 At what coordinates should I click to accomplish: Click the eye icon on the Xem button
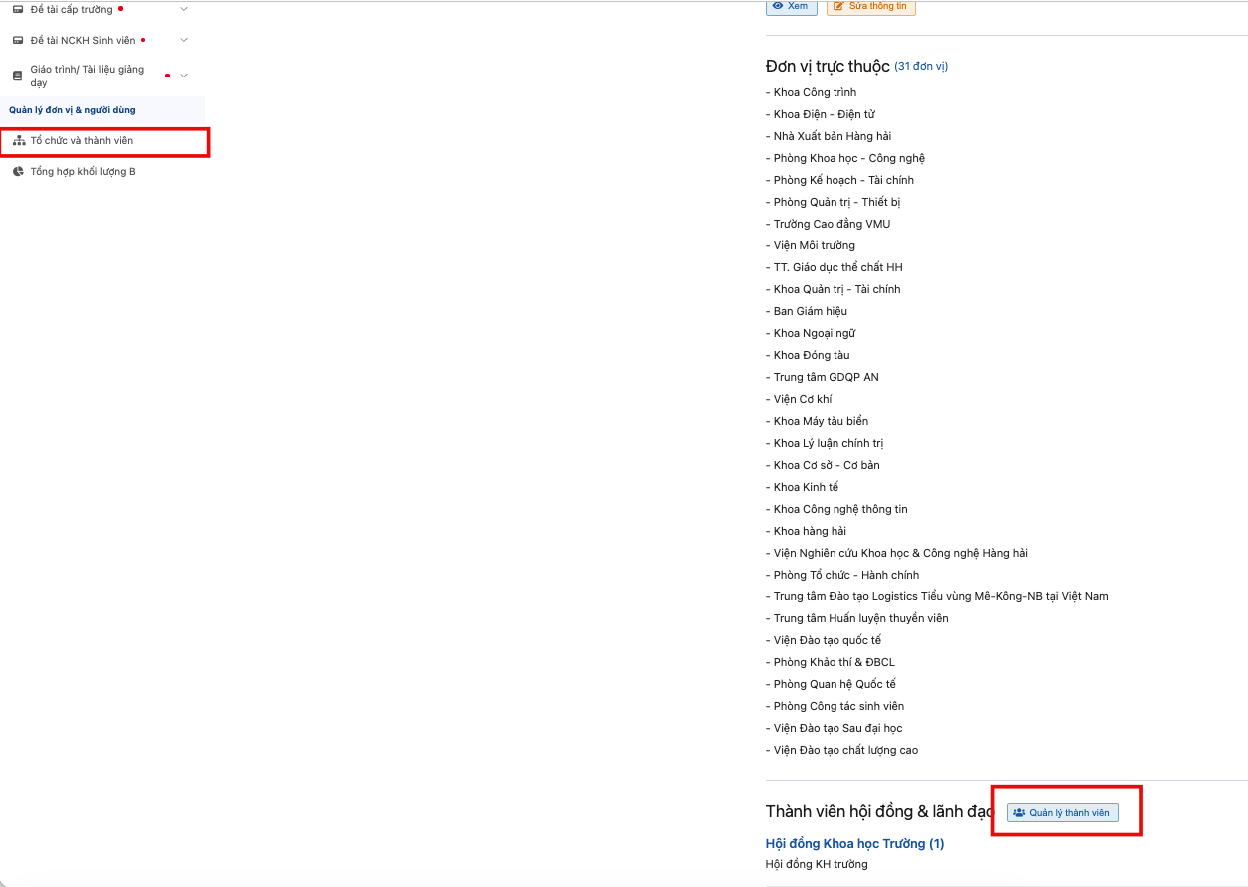click(x=778, y=6)
